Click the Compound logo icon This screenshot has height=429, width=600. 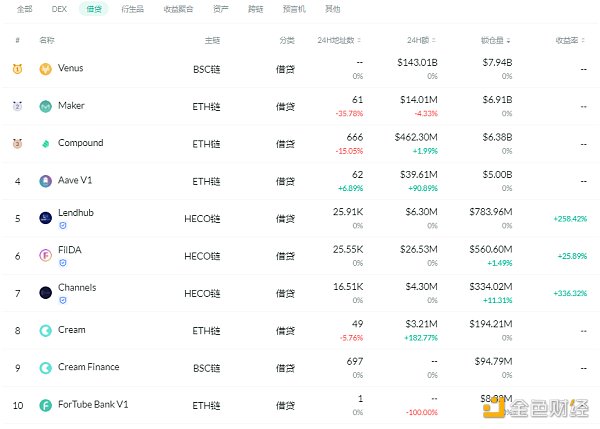46,144
